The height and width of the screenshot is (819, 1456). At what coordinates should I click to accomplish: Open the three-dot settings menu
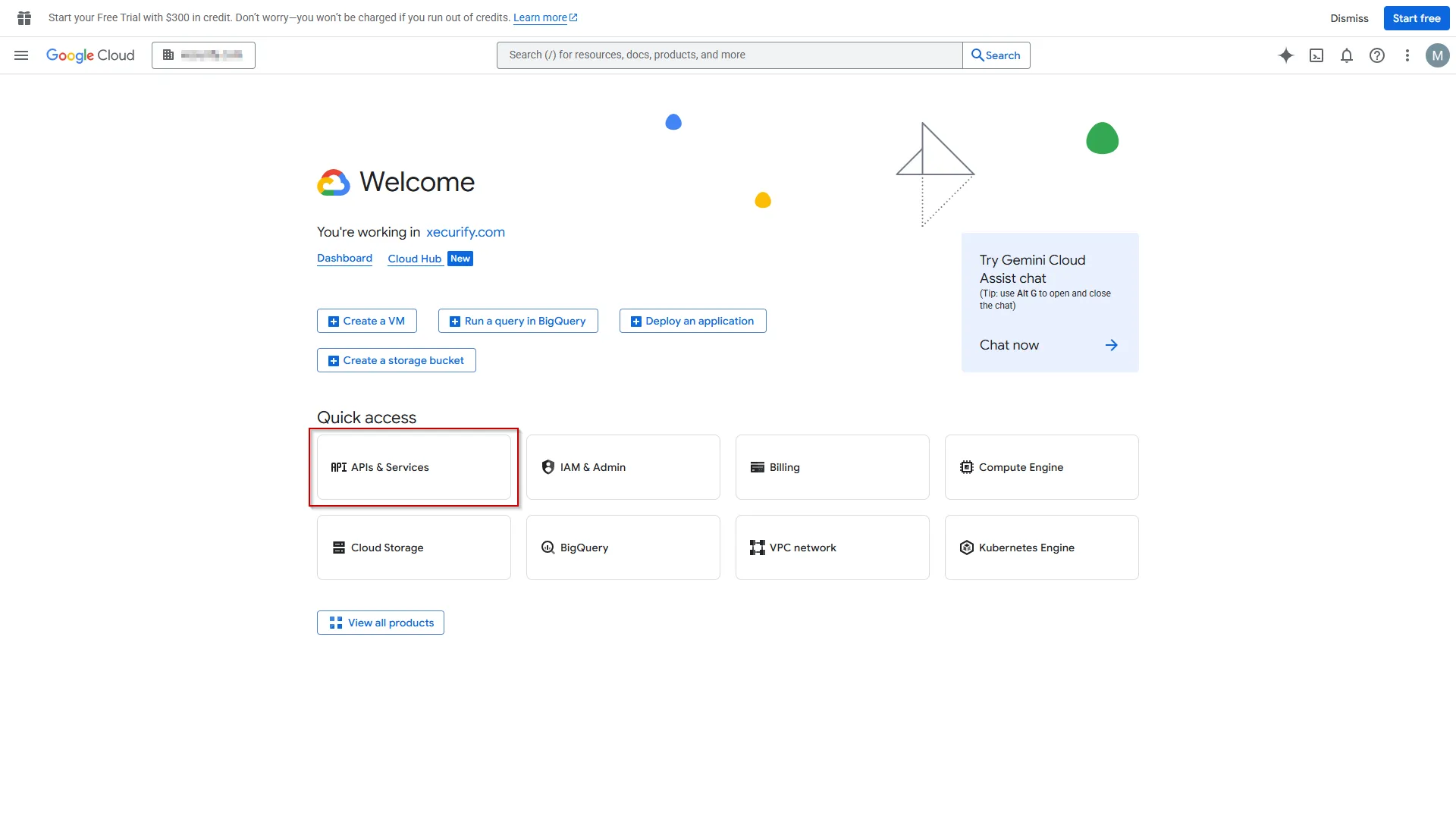coord(1407,55)
